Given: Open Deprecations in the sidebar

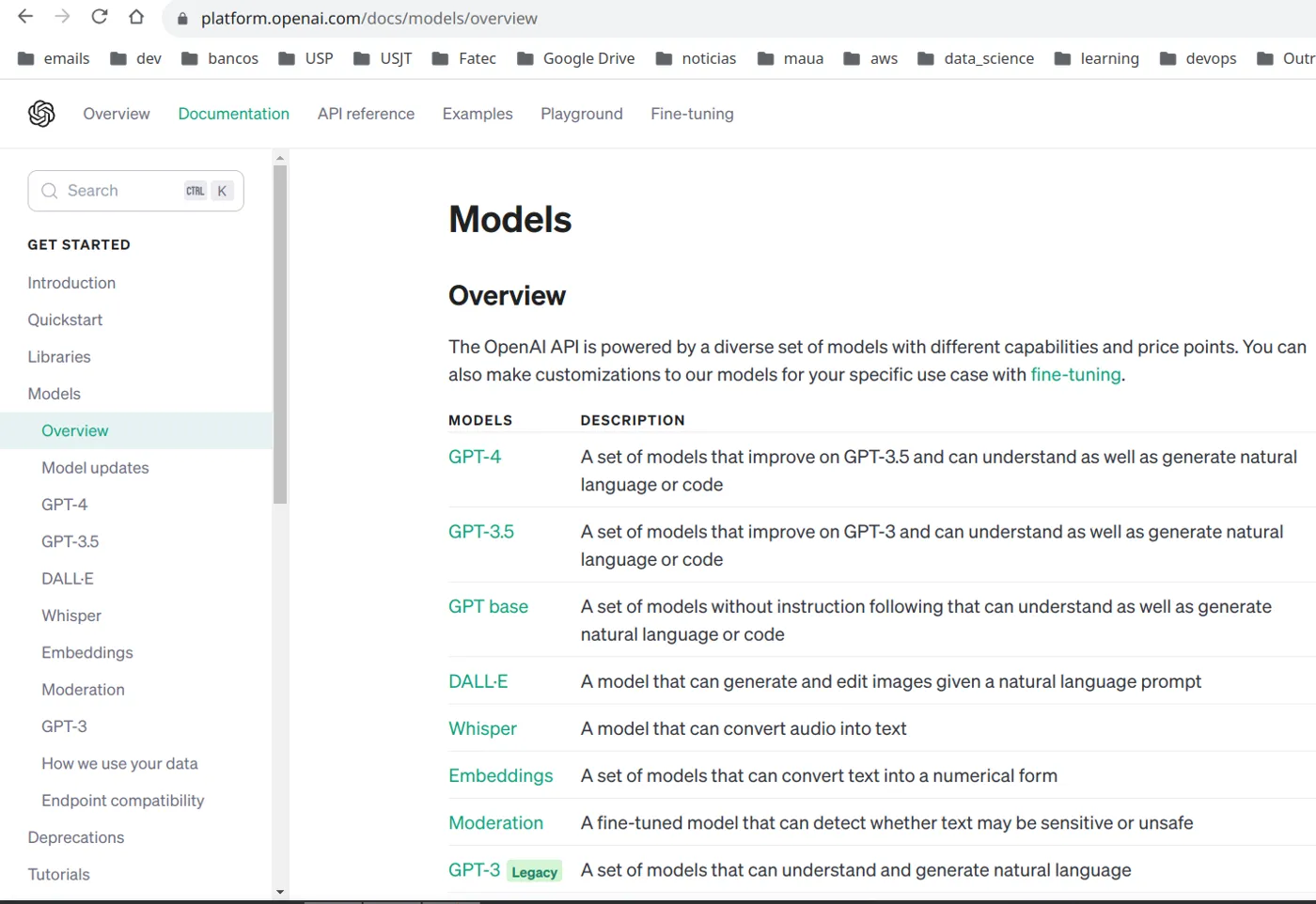Looking at the screenshot, I should pos(76,837).
